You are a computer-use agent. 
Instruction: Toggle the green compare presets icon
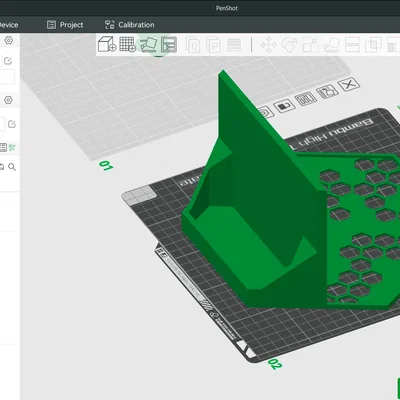[12, 147]
